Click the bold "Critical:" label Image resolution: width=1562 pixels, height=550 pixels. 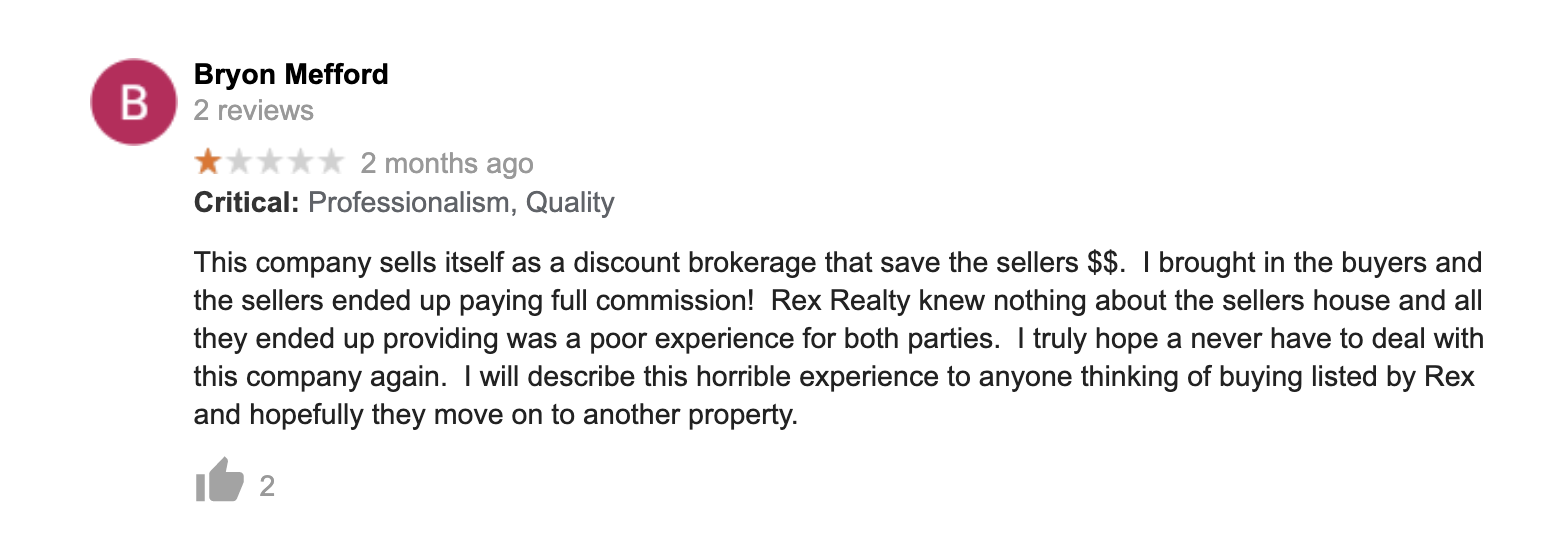246,203
